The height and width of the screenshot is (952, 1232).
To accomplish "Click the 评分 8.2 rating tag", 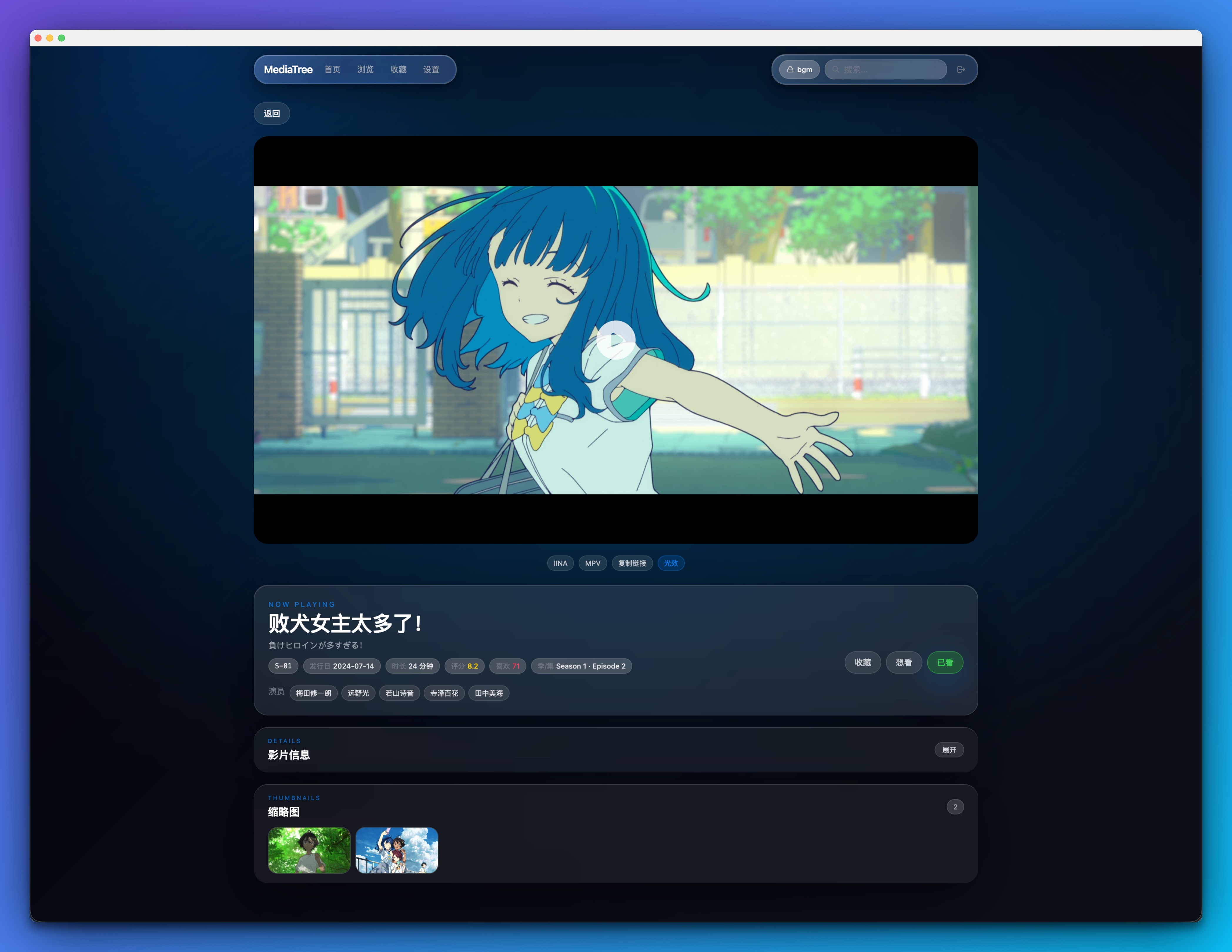I will (x=464, y=666).
